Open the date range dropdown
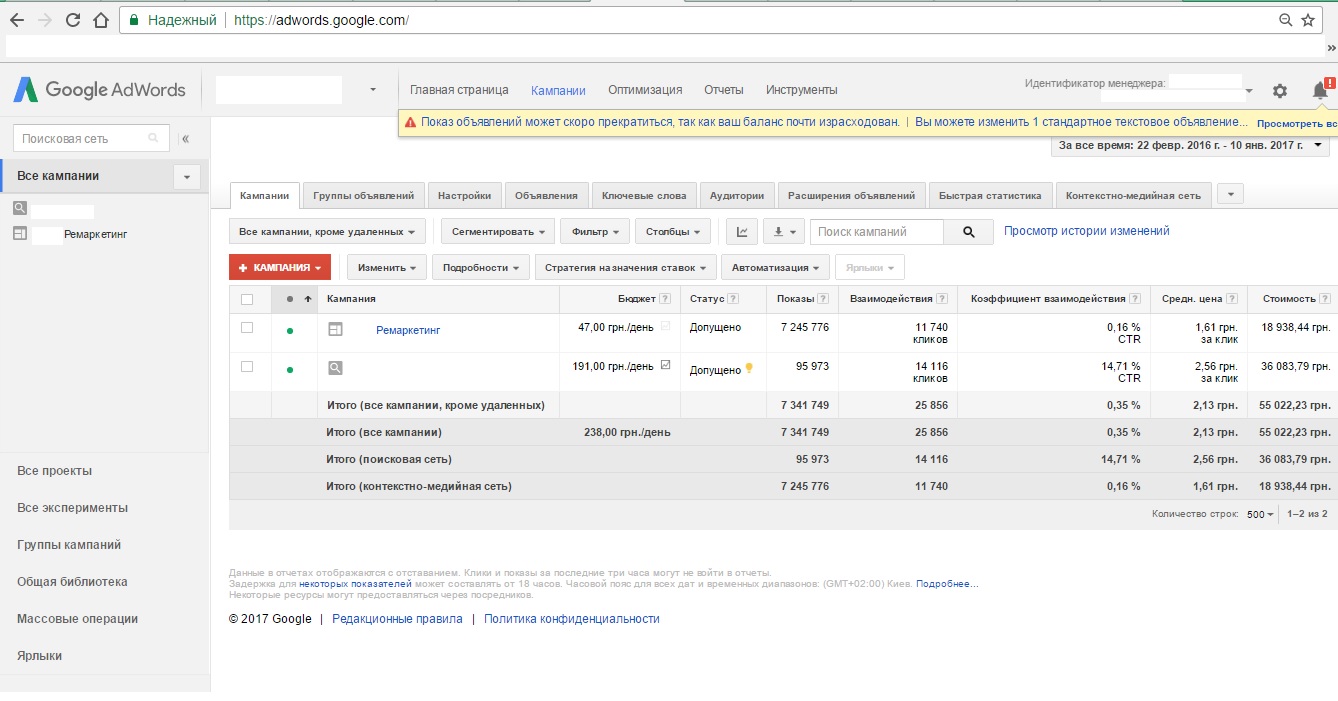 1190,146
